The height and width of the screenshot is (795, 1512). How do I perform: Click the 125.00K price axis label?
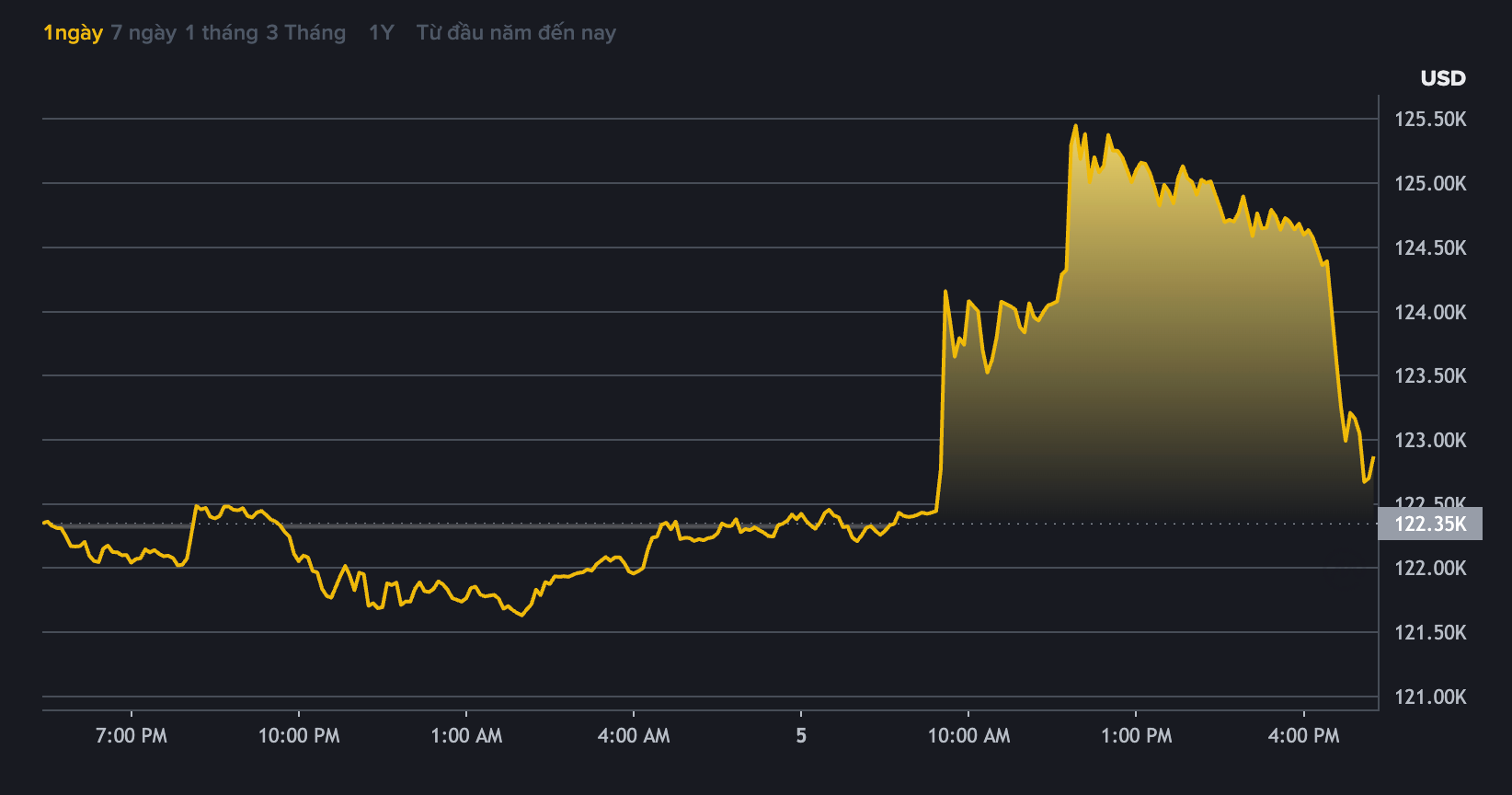coord(1430,183)
